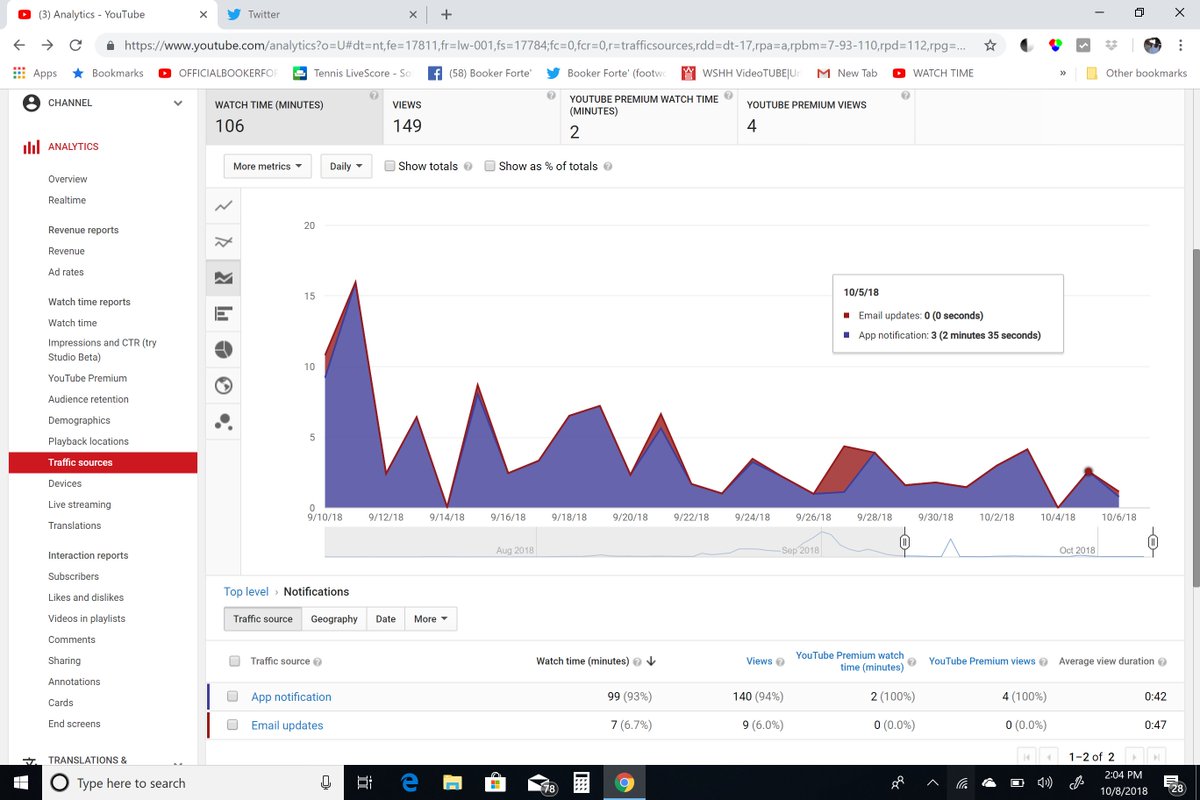1200x800 pixels.
Task: Open Microsoft Store from taskbar
Action: point(495,782)
